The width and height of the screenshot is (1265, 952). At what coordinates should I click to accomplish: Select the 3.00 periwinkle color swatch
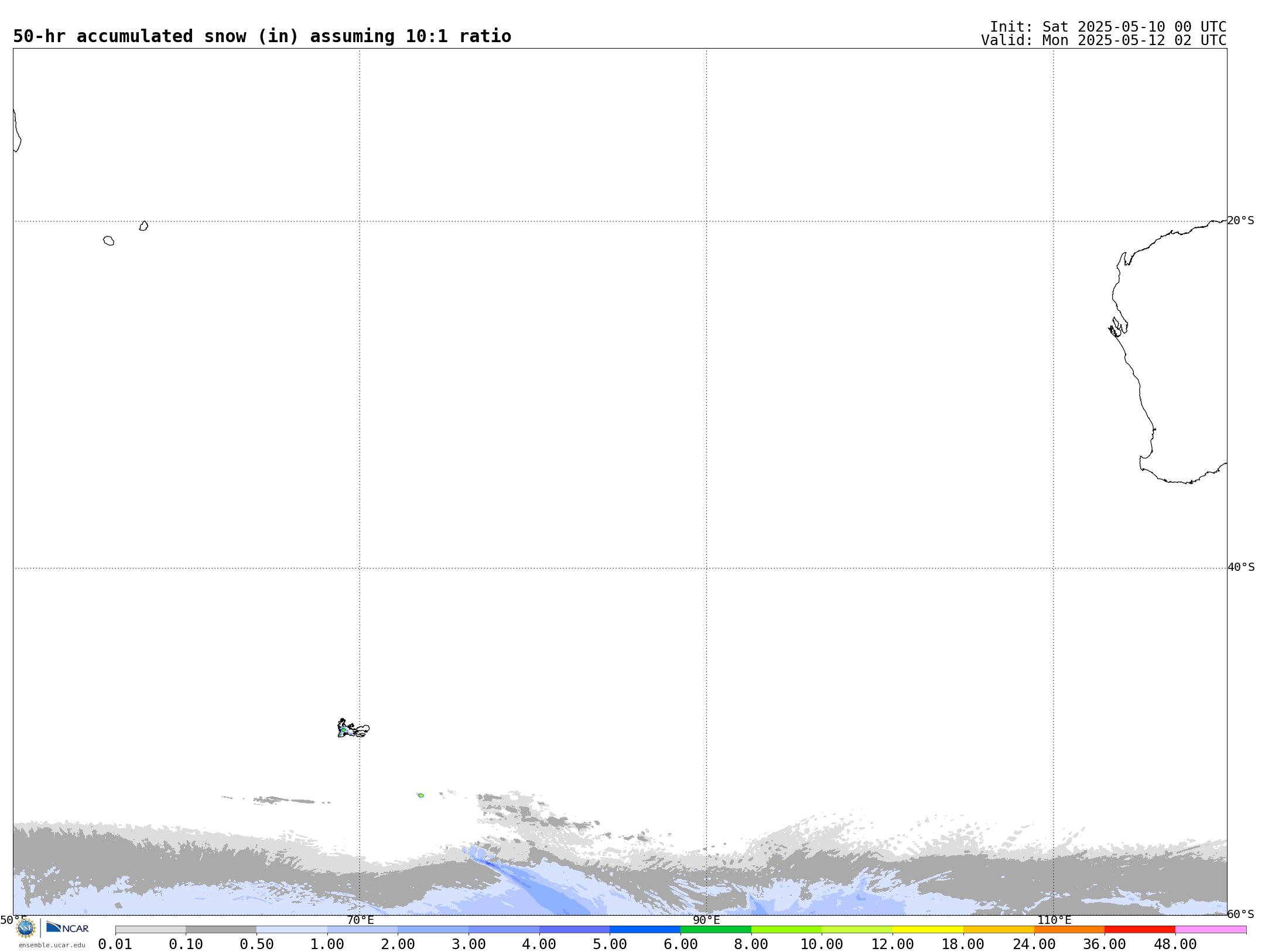tap(504, 930)
